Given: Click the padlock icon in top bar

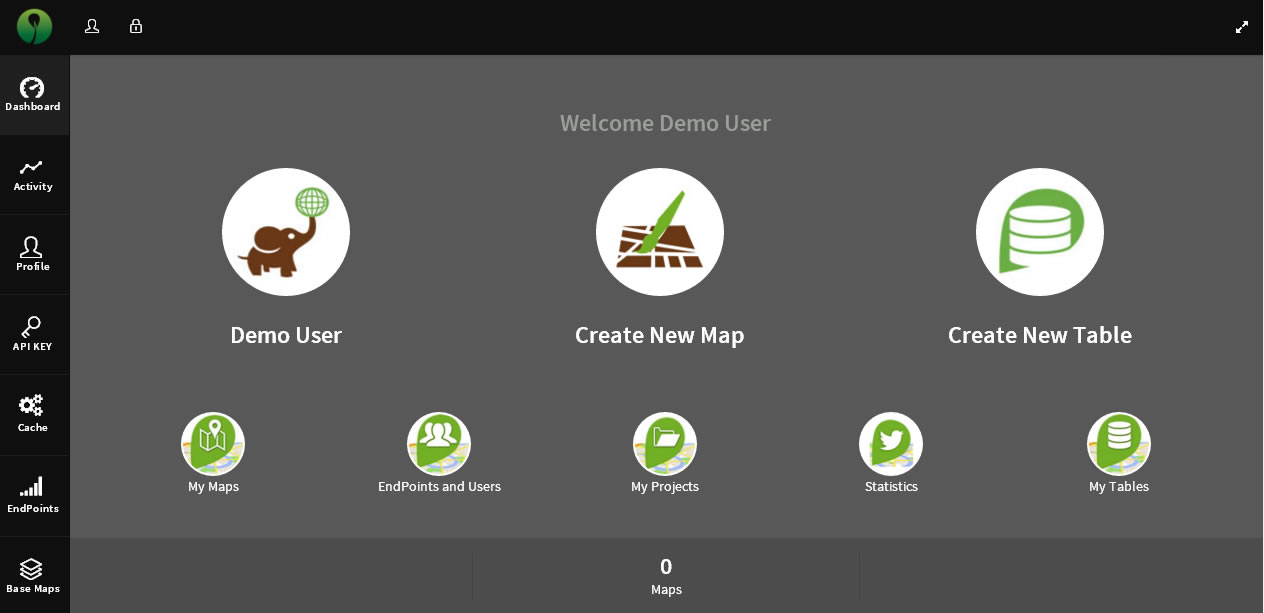Looking at the screenshot, I should pos(136,27).
